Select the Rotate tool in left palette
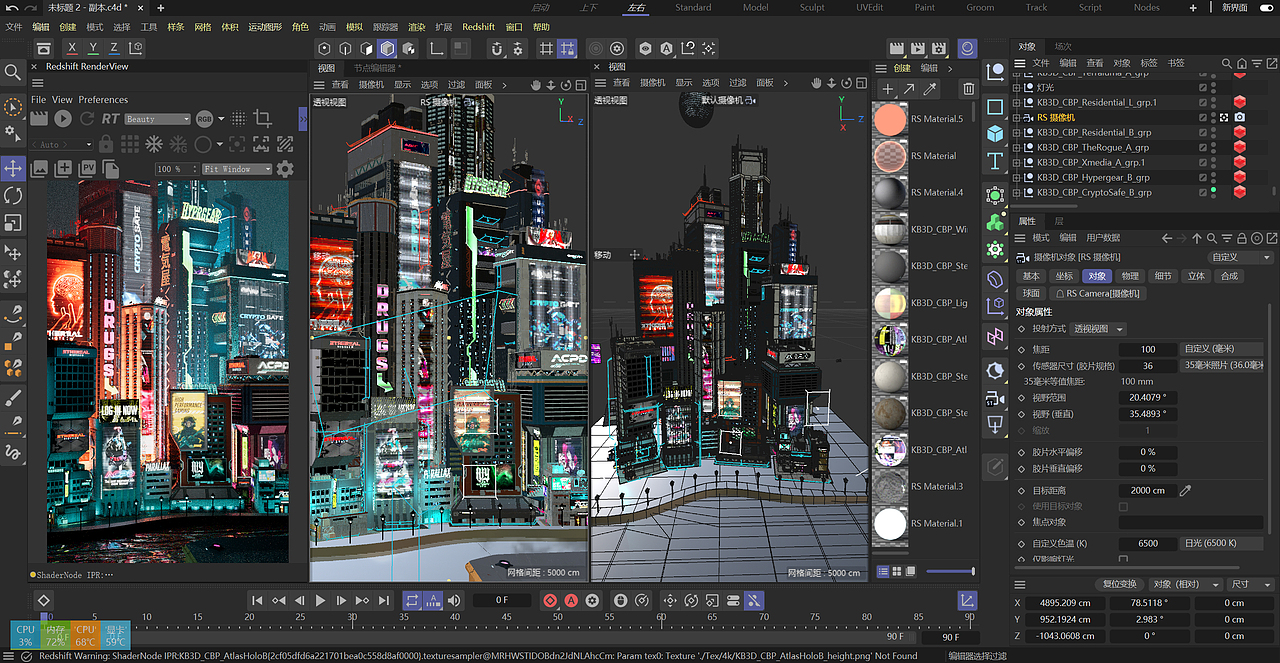Image resolution: width=1280 pixels, height=663 pixels. click(x=13, y=195)
